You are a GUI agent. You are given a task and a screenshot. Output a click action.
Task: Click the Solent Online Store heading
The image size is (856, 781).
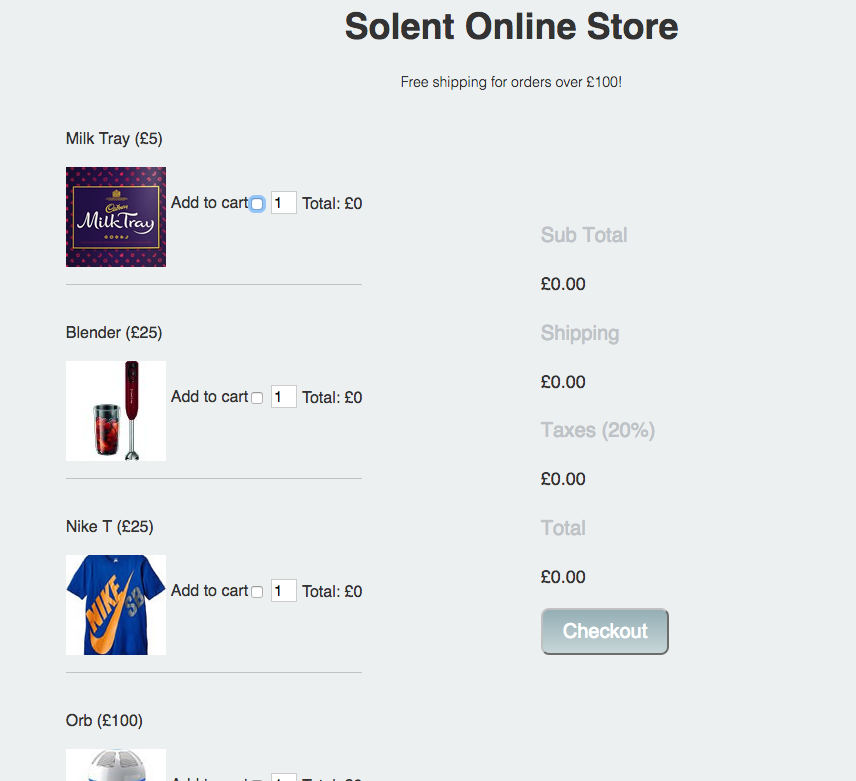tap(511, 26)
